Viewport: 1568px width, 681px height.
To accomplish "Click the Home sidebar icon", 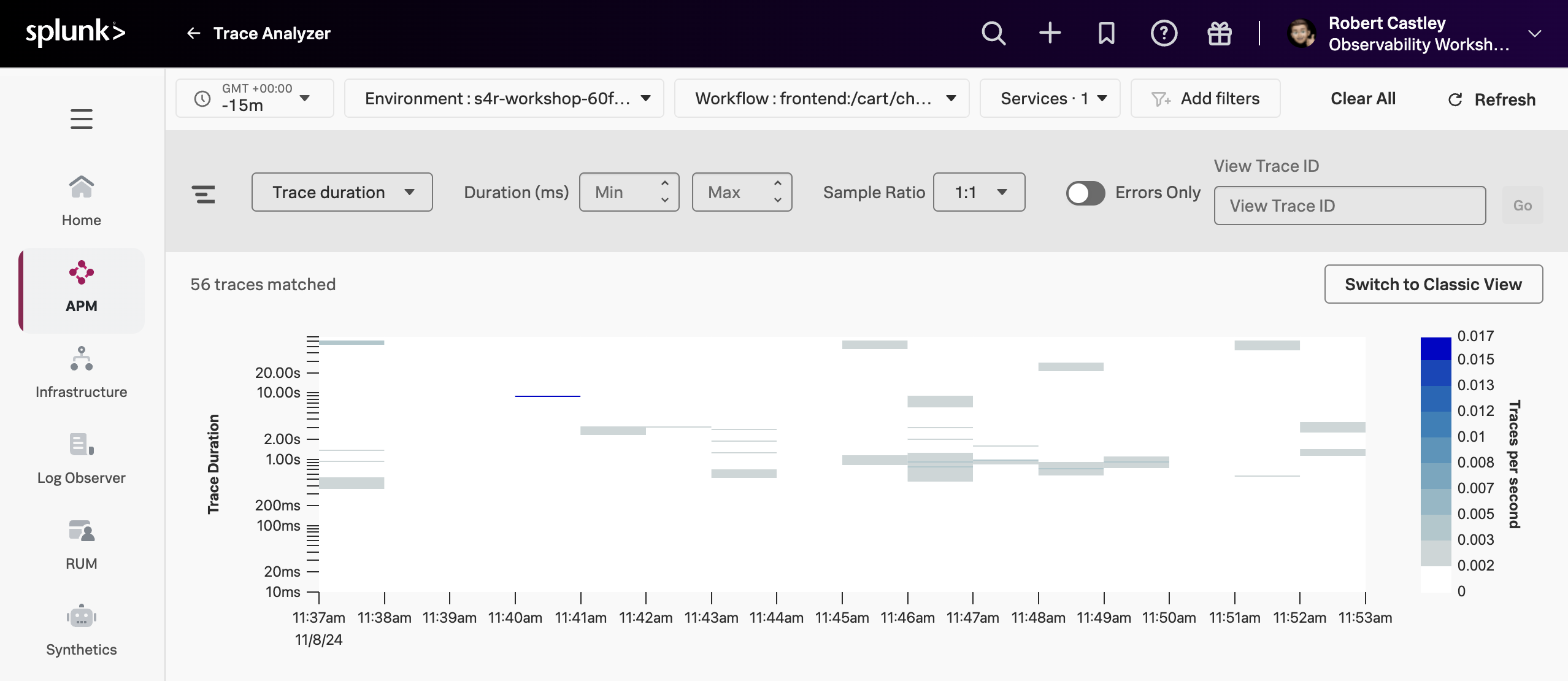I will tap(80, 197).
